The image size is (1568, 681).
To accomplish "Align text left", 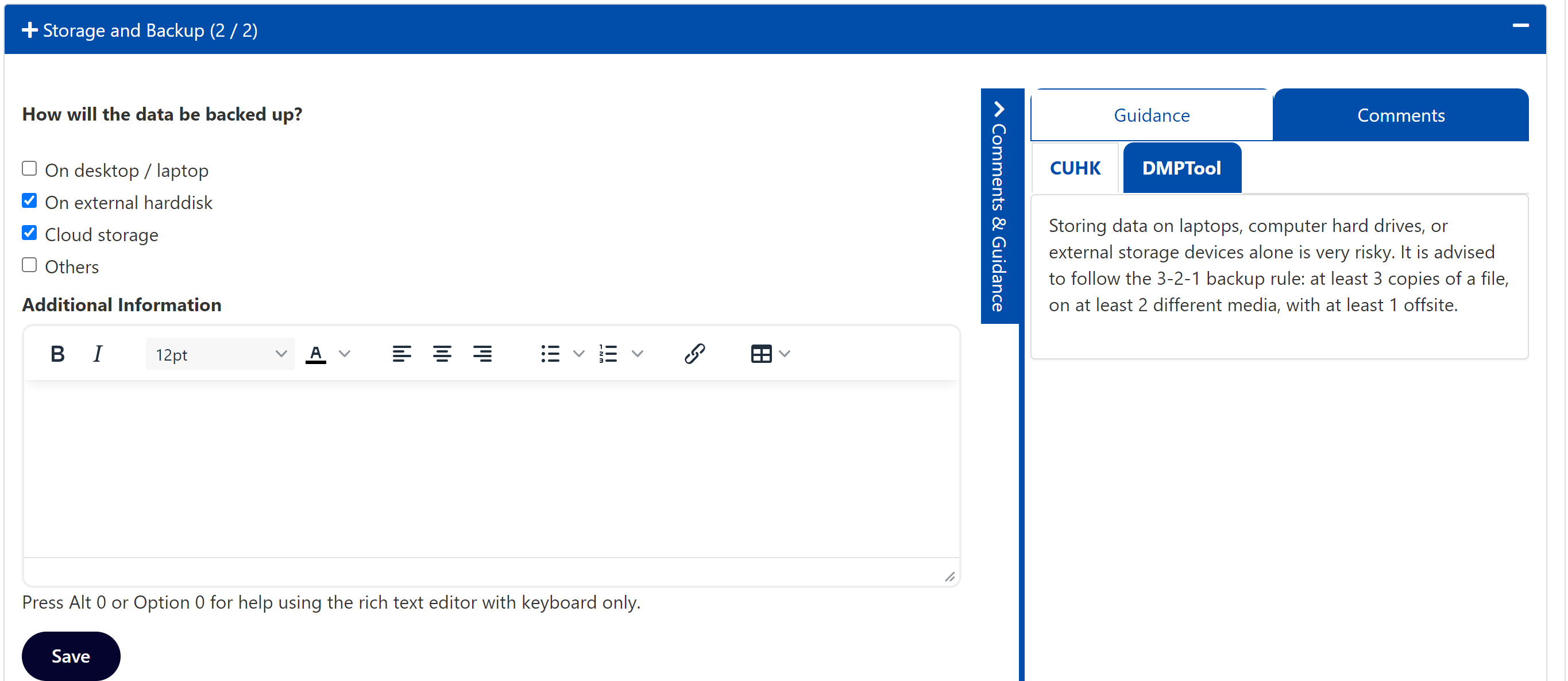I will pyautogui.click(x=401, y=354).
